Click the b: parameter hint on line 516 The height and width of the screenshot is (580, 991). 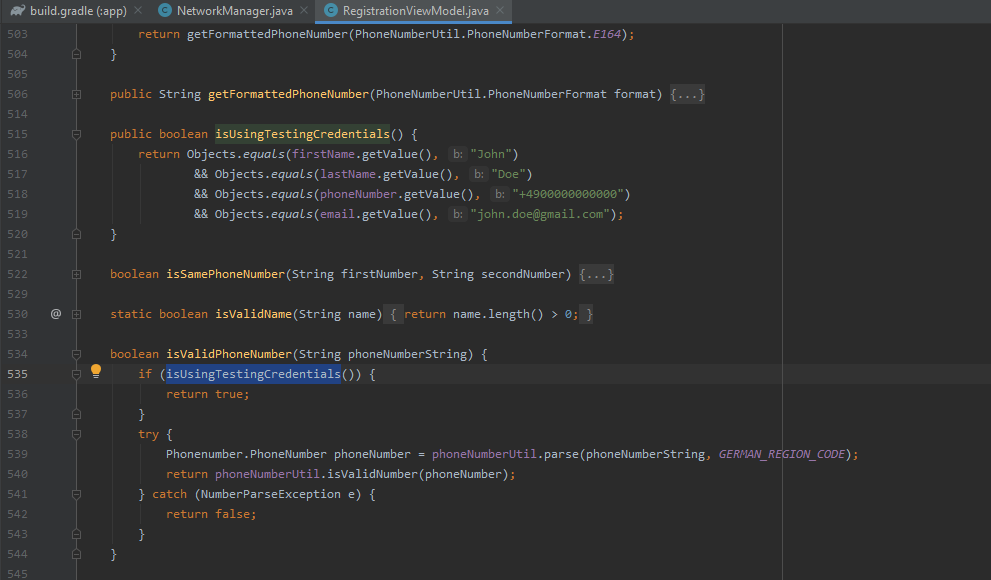coord(458,154)
